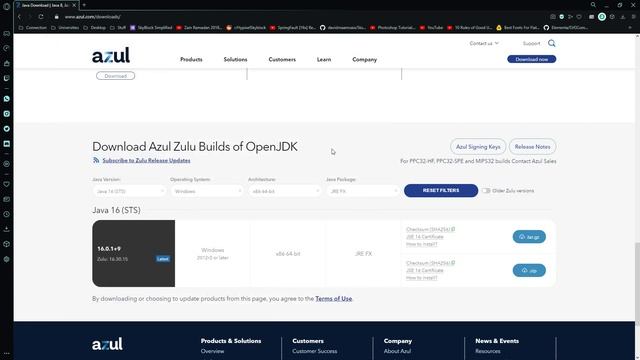Viewport: 640px width, 360px height.
Task: Open Twitter in the sidebar
Action: [7, 129]
